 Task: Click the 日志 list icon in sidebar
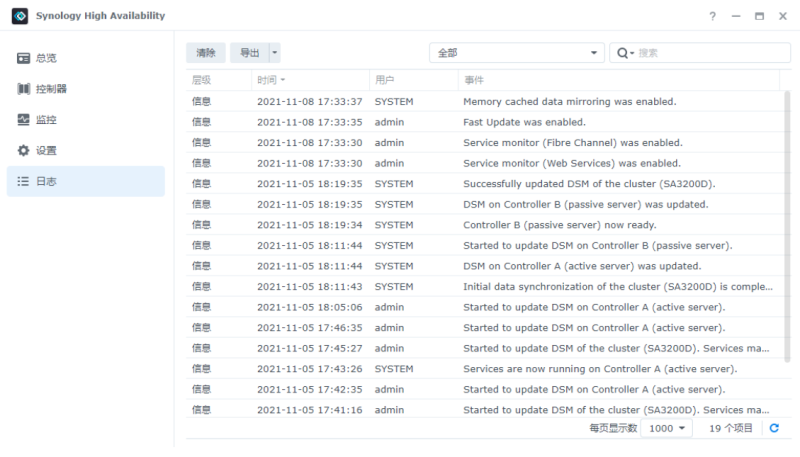(23, 181)
